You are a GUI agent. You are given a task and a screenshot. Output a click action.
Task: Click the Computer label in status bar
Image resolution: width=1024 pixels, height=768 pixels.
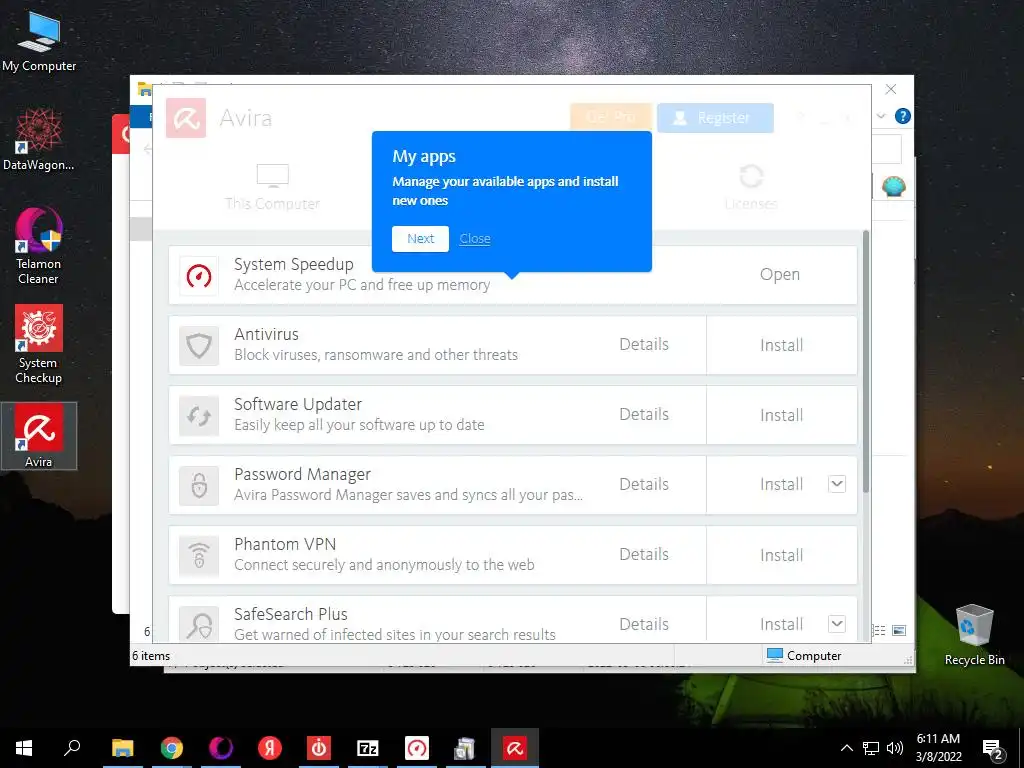pos(814,656)
